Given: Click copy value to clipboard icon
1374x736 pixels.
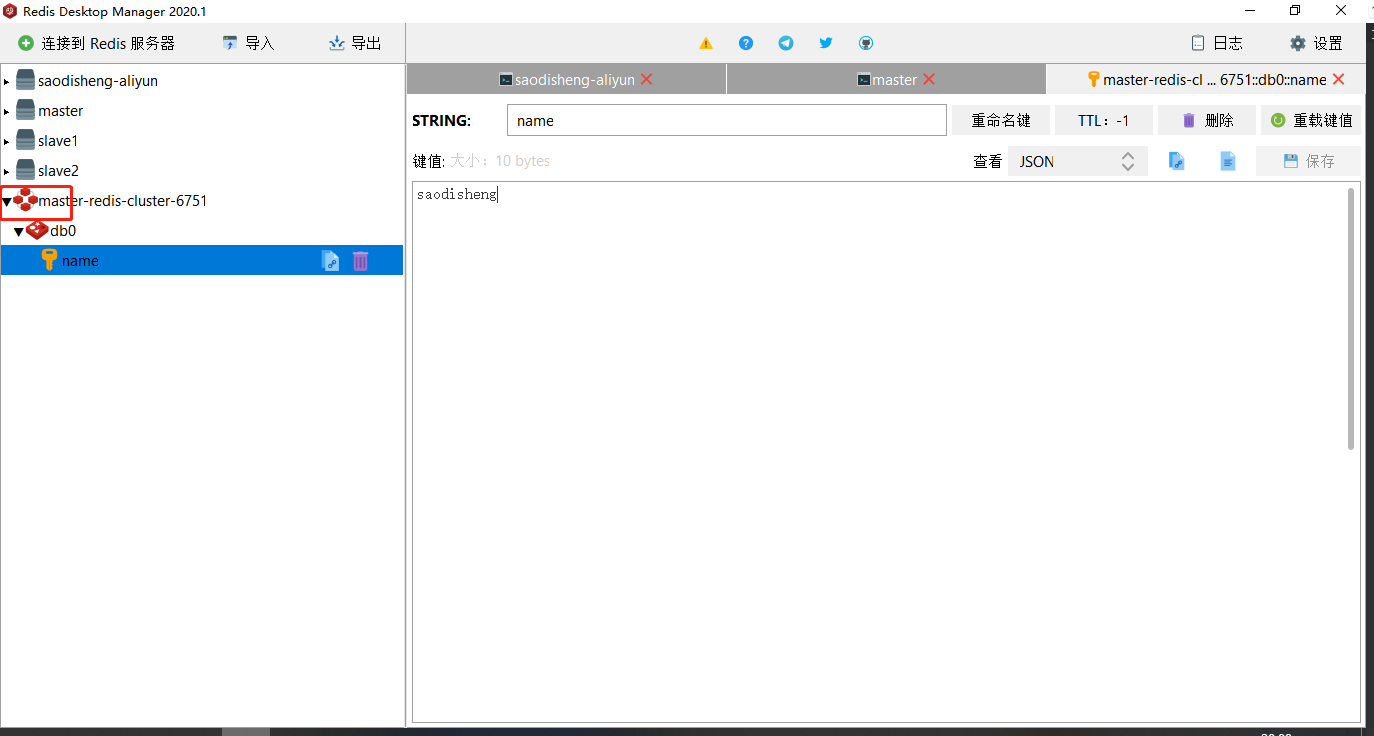Looking at the screenshot, I should pyautogui.click(x=1177, y=161).
